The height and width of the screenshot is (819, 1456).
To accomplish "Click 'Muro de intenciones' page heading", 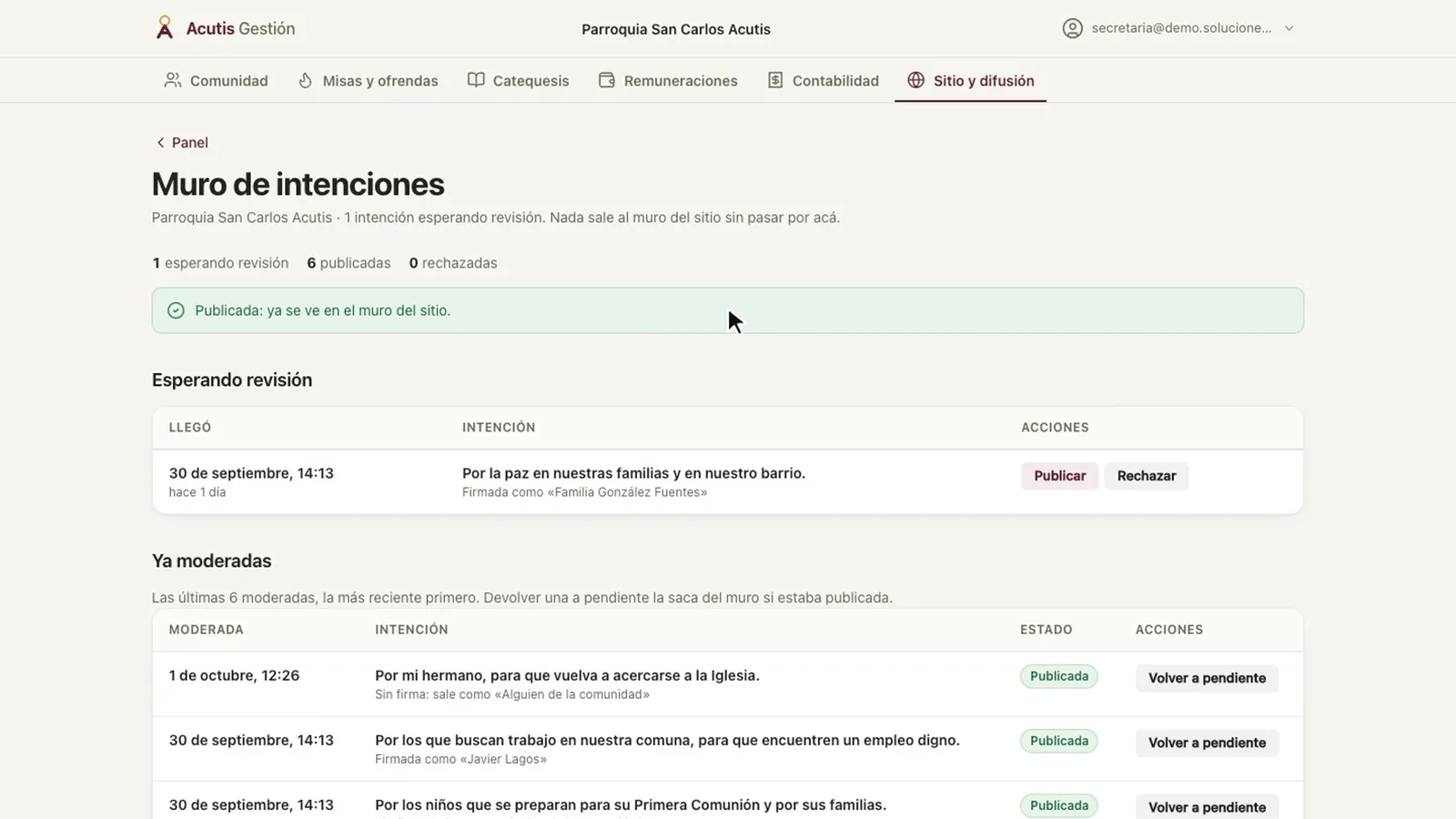I will pos(298,184).
